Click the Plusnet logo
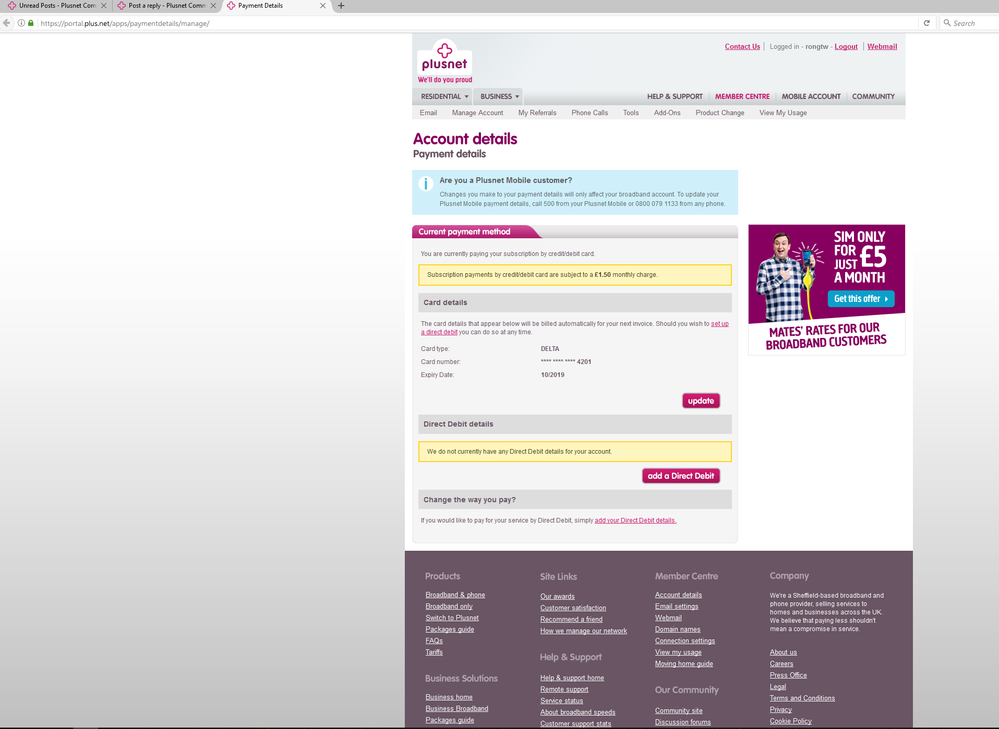The height and width of the screenshot is (729, 999). pyautogui.click(x=445, y=62)
